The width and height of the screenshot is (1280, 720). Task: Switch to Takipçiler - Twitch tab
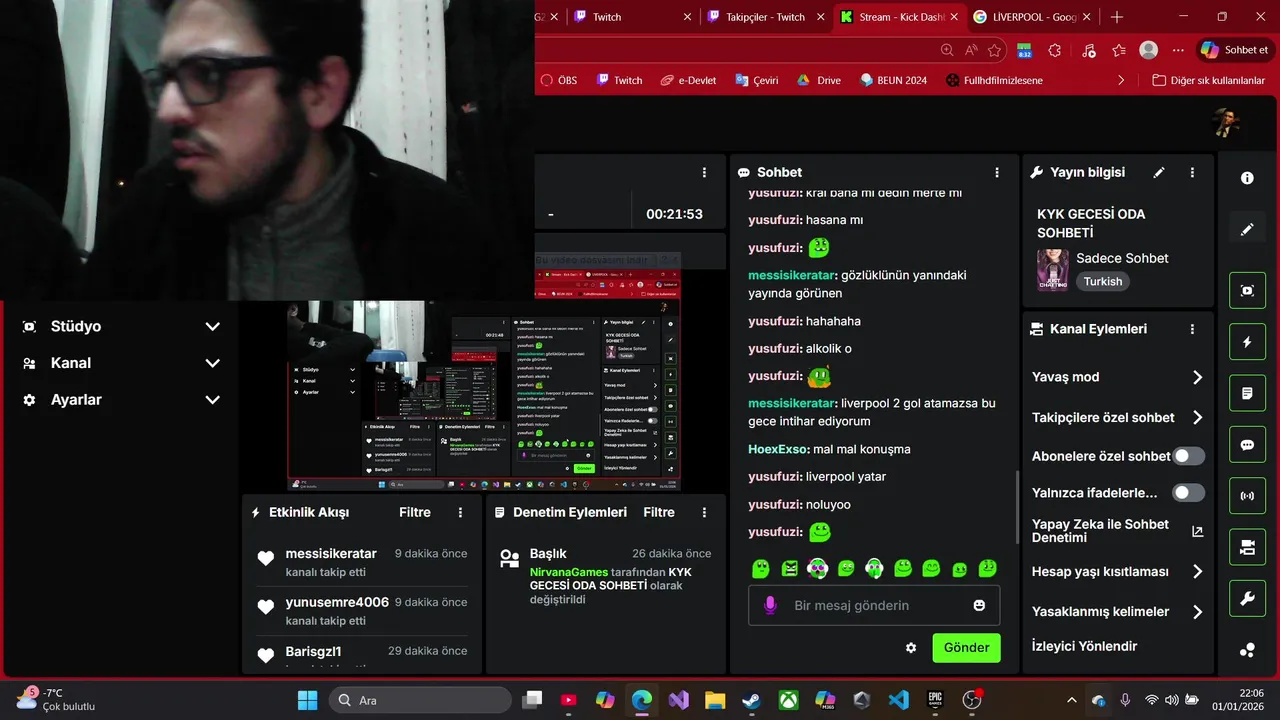pyautogui.click(x=768, y=17)
